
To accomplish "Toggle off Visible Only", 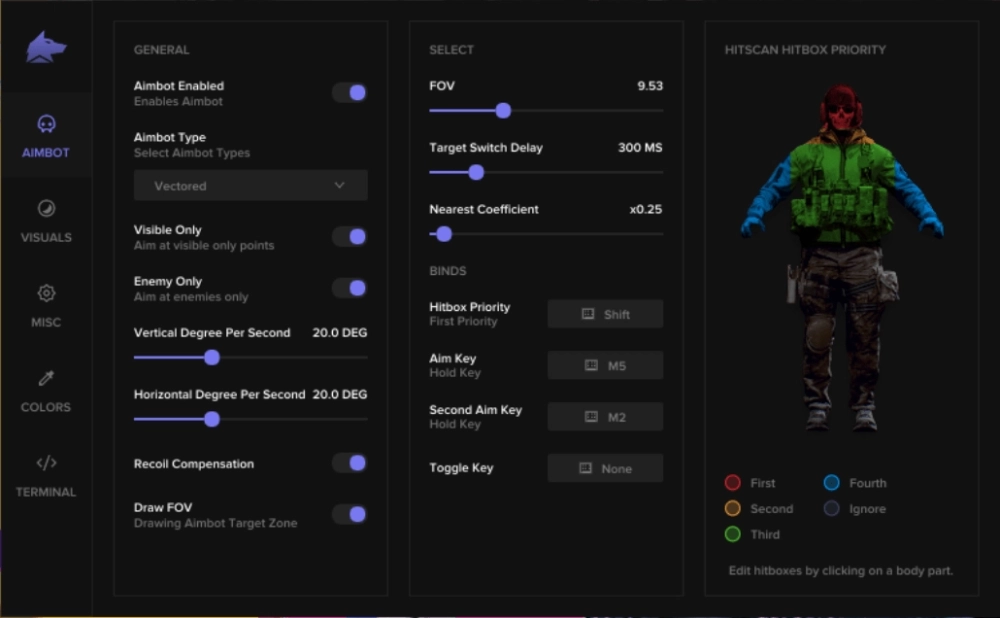I will (350, 236).
